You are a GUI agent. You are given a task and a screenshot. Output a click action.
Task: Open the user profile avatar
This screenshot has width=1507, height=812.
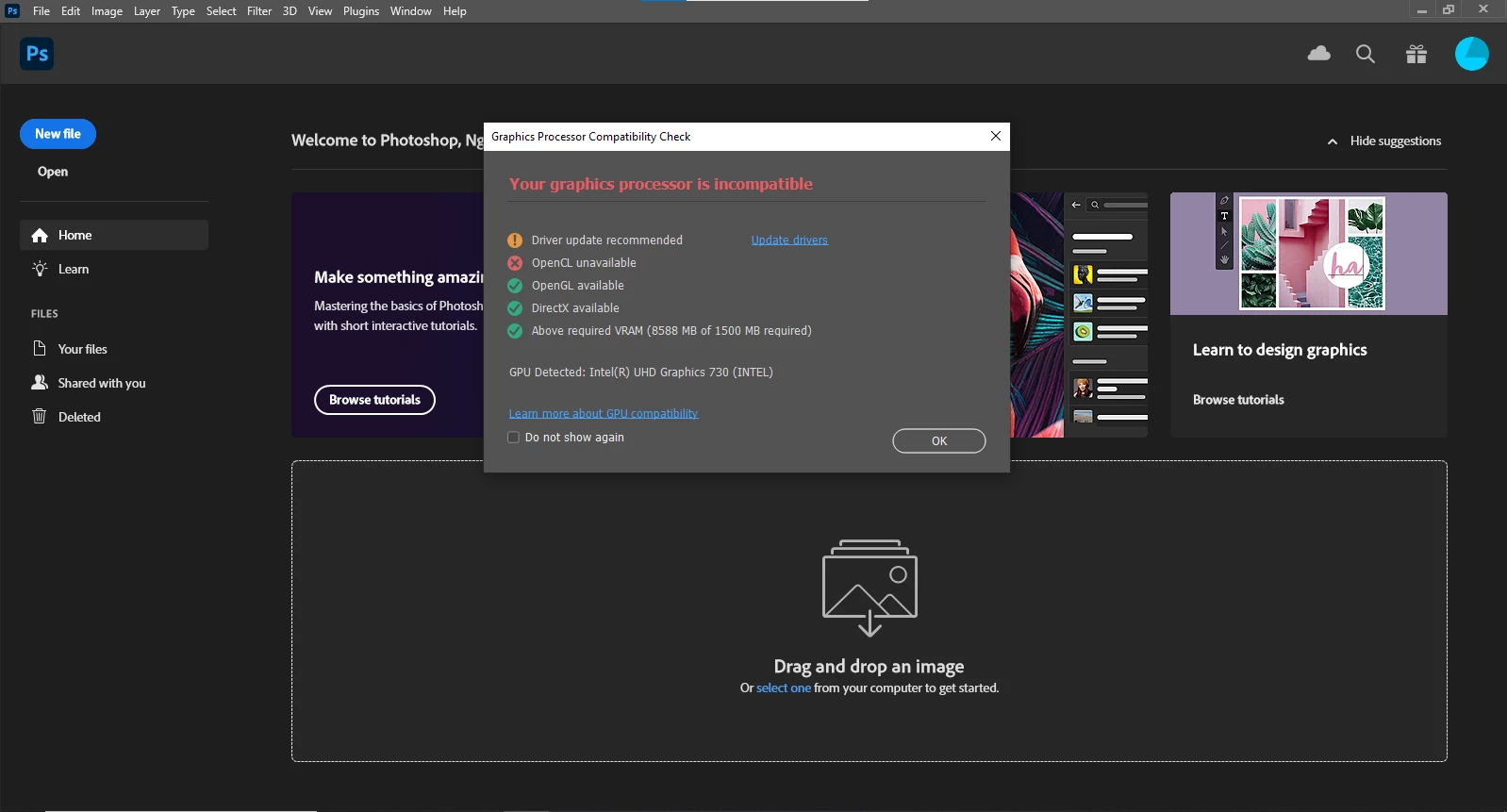pyautogui.click(x=1472, y=54)
